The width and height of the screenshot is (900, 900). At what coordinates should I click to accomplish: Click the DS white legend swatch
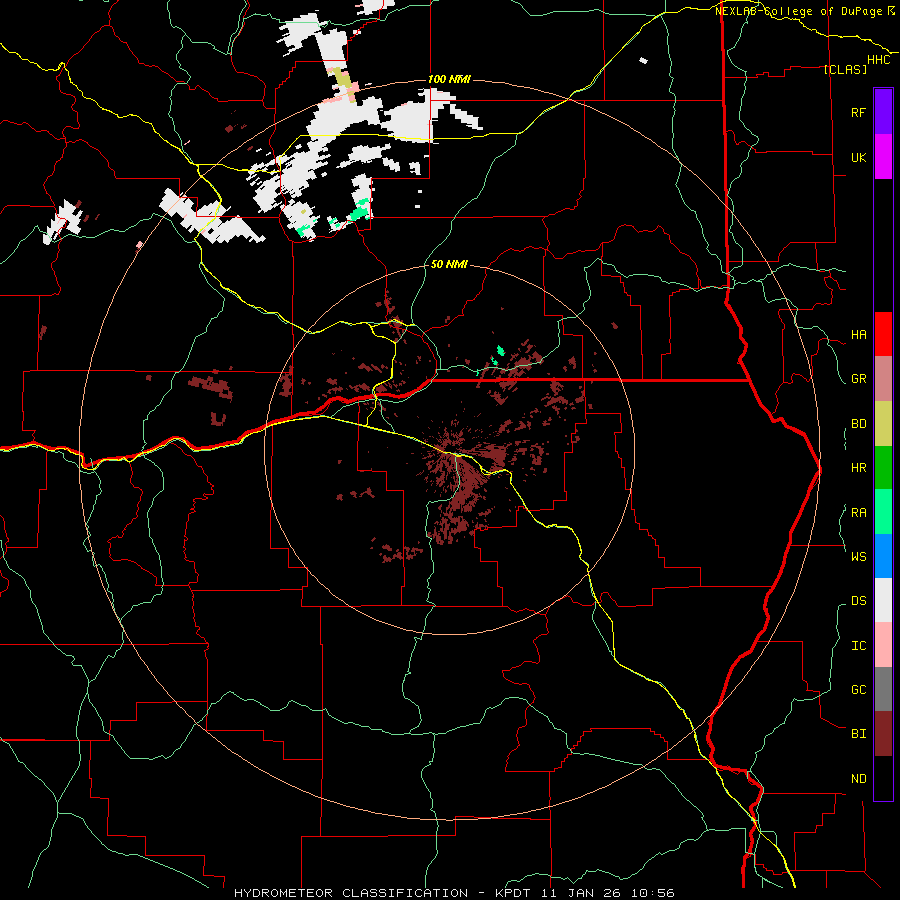[x=883, y=600]
